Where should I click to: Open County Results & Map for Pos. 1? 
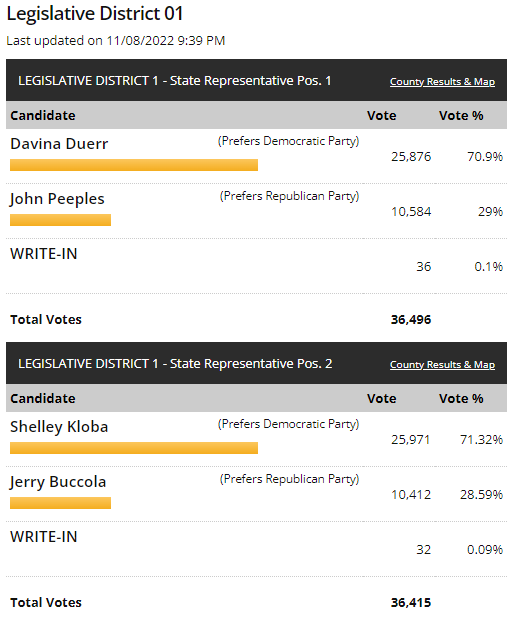tap(442, 81)
